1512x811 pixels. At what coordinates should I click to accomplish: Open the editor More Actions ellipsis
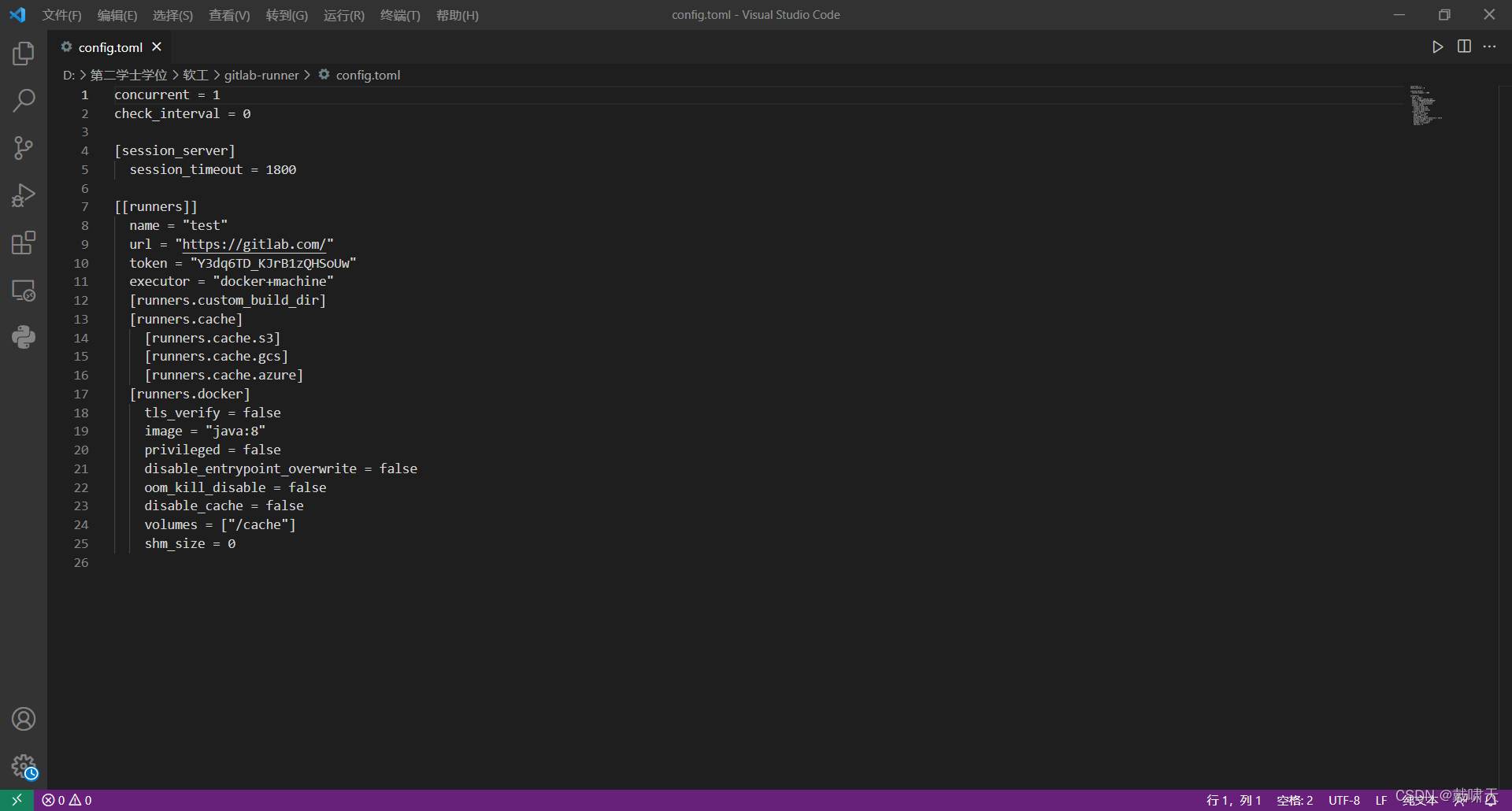click(1489, 46)
